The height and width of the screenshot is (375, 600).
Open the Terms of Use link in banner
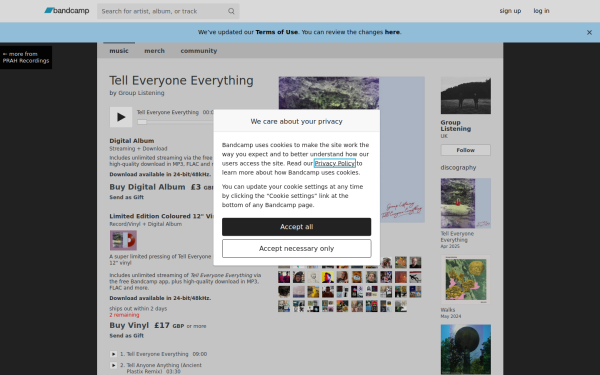[x=277, y=32]
